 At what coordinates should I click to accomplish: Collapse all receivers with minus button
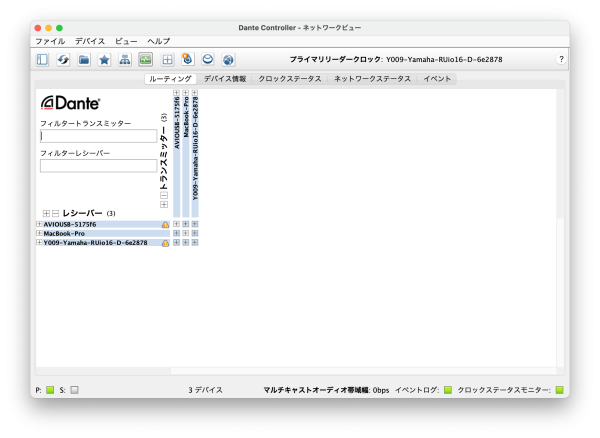pyautogui.click(x=55, y=213)
